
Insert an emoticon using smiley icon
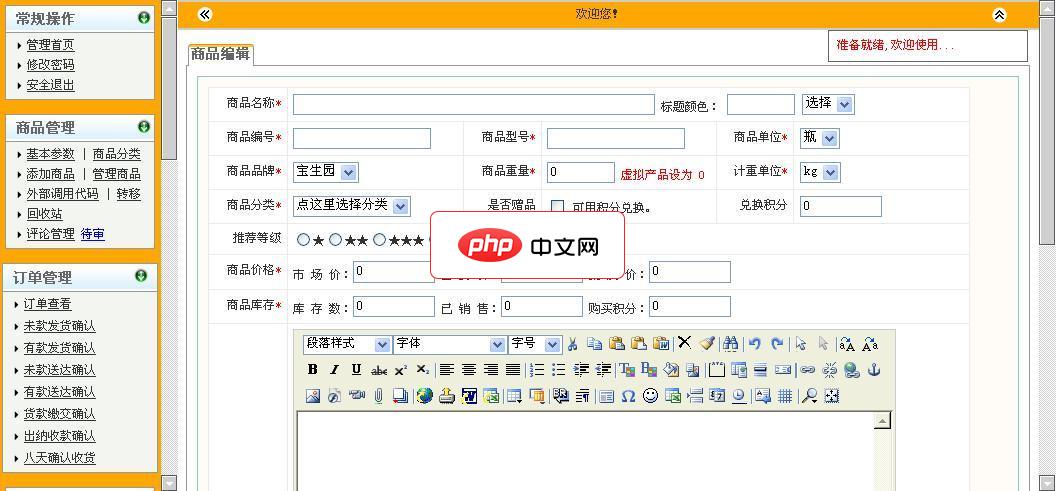click(x=650, y=396)
